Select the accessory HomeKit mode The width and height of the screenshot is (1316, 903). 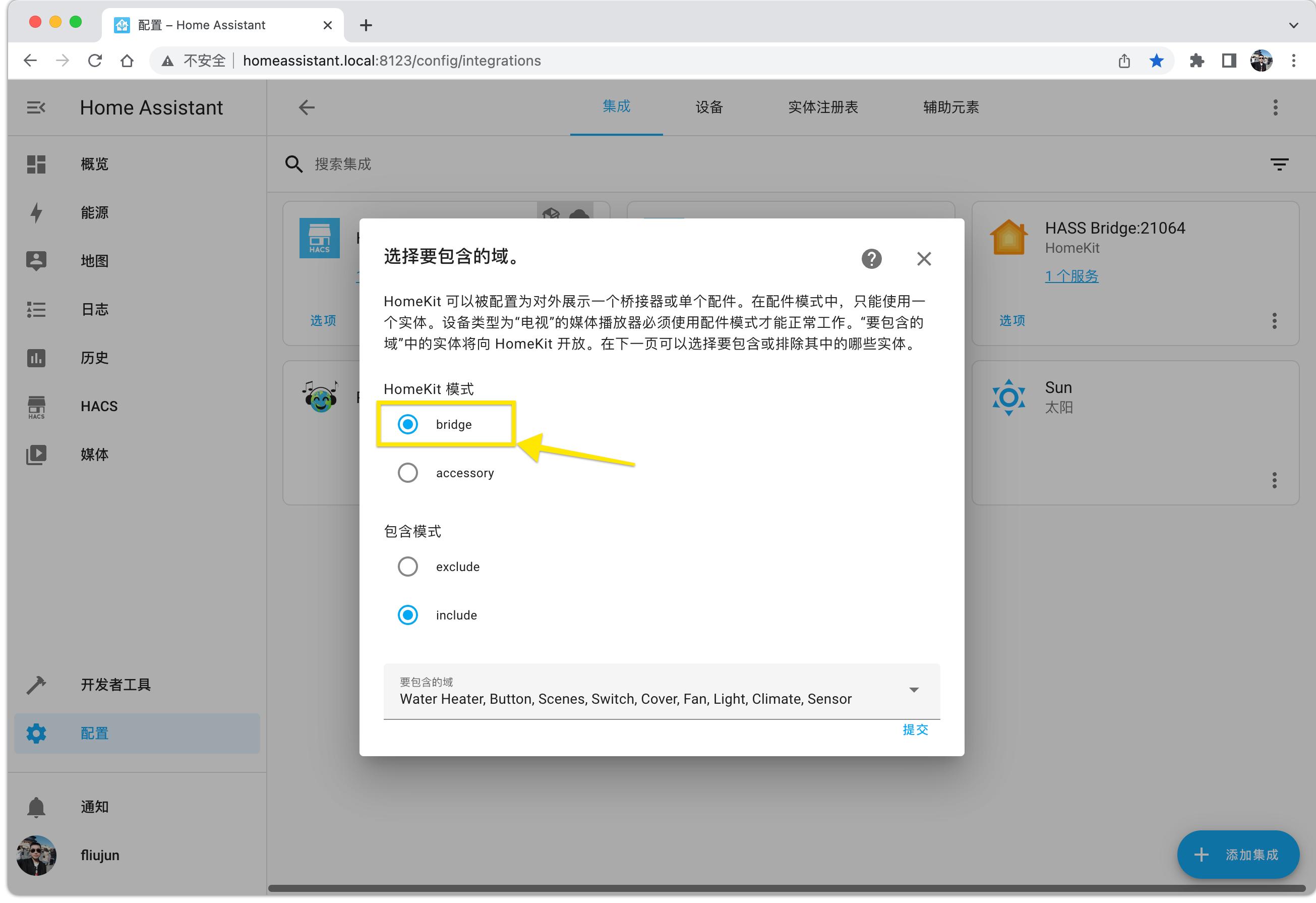pos(407,473)
